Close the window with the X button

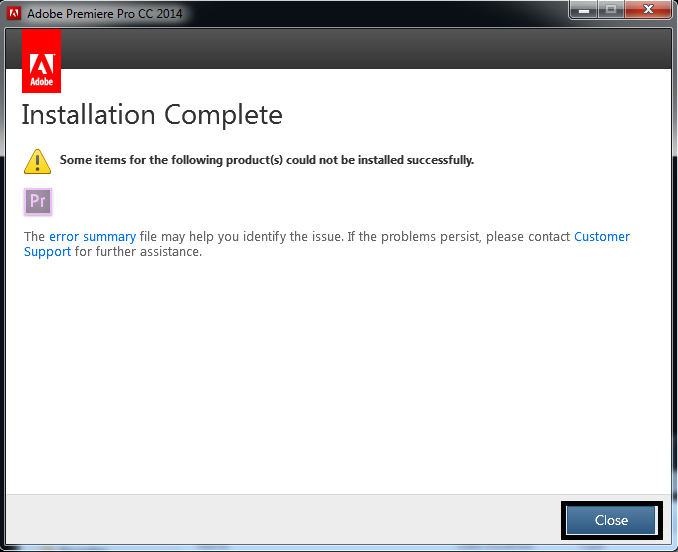point(648,10)
